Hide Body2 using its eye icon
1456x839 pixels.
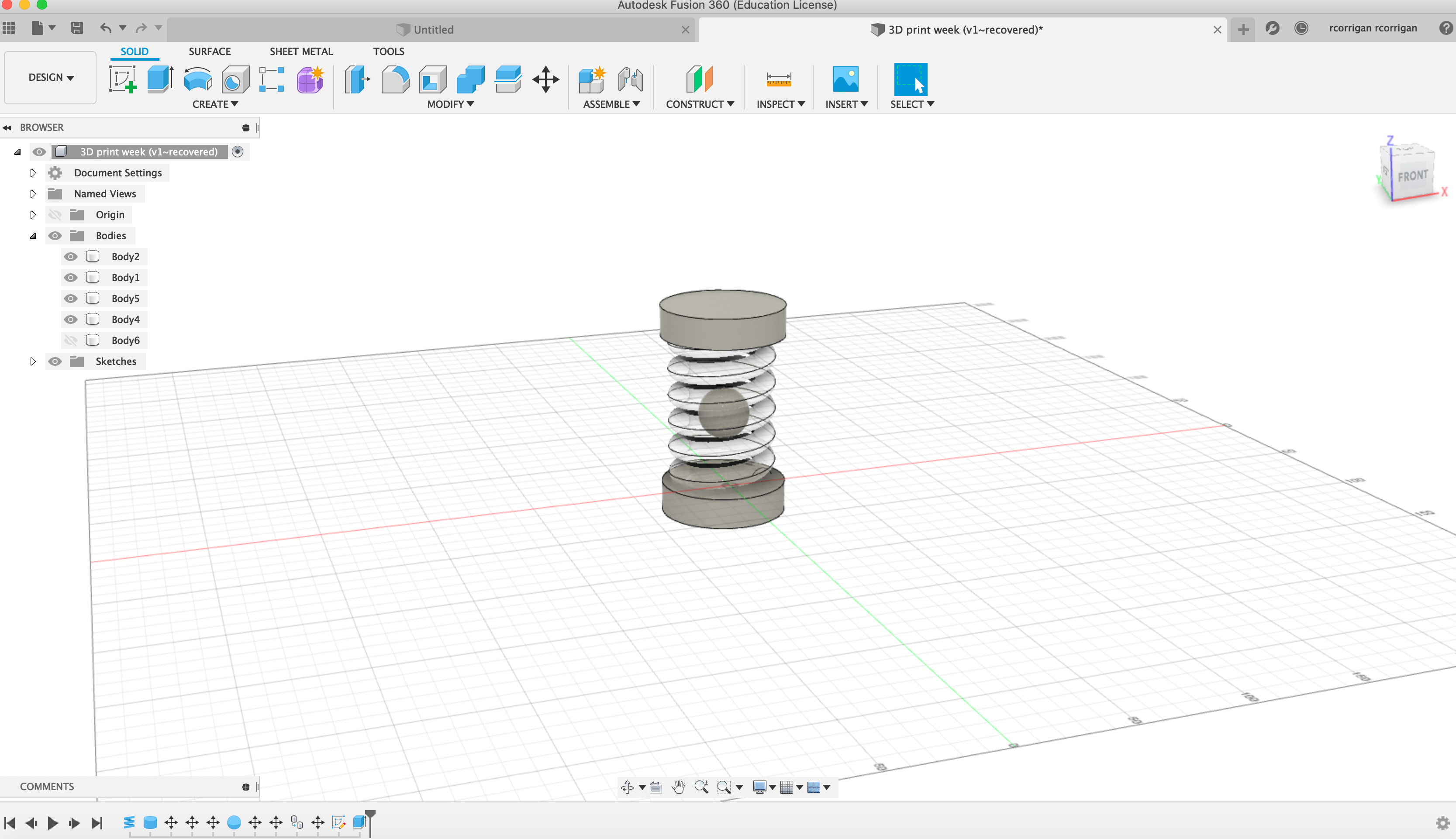click(x=70, y=256)
